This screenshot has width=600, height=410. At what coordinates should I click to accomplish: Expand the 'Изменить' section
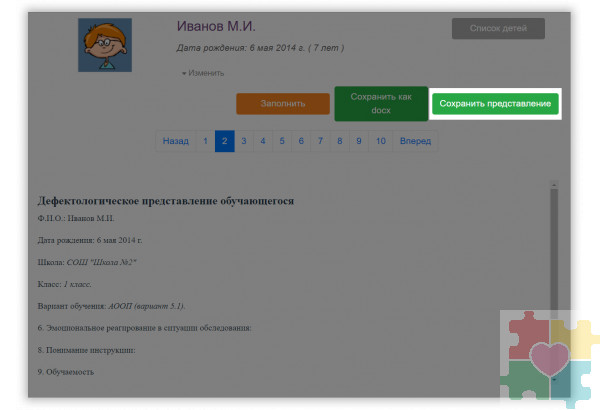203,73
